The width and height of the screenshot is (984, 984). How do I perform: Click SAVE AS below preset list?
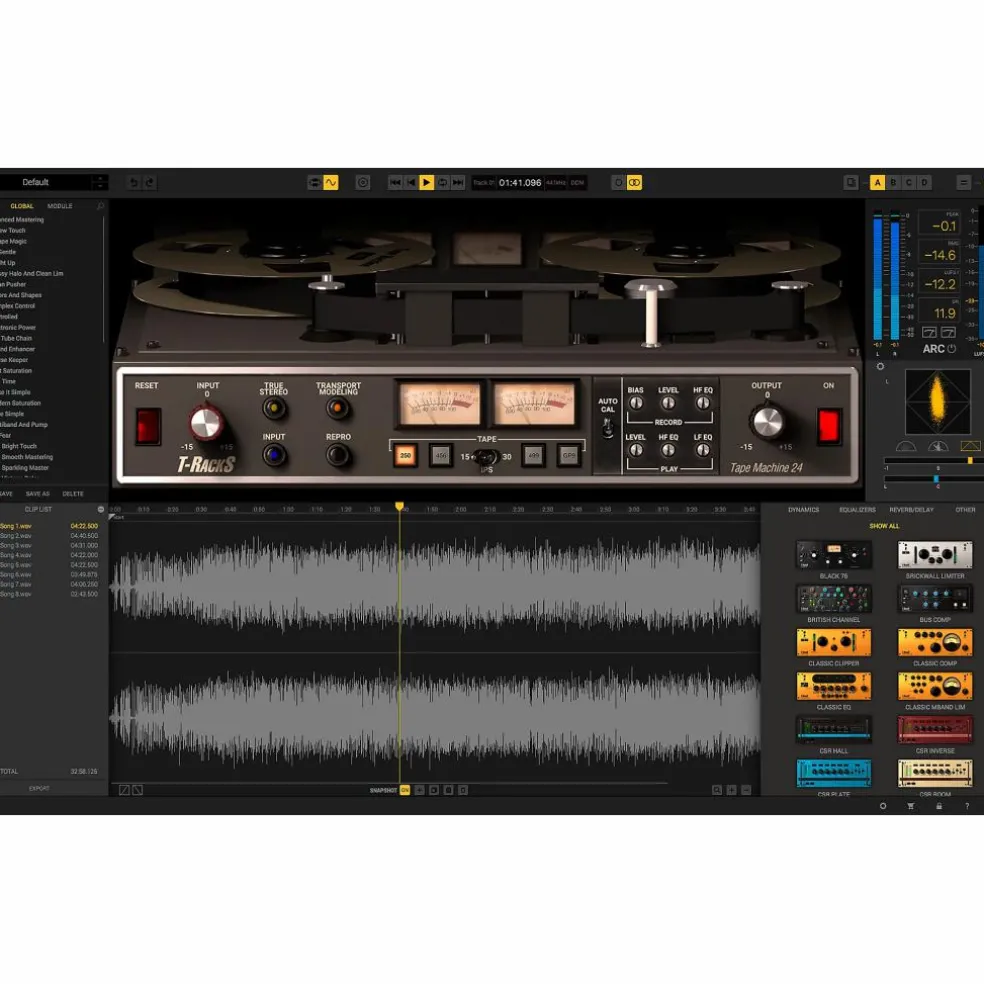point(38,494)
